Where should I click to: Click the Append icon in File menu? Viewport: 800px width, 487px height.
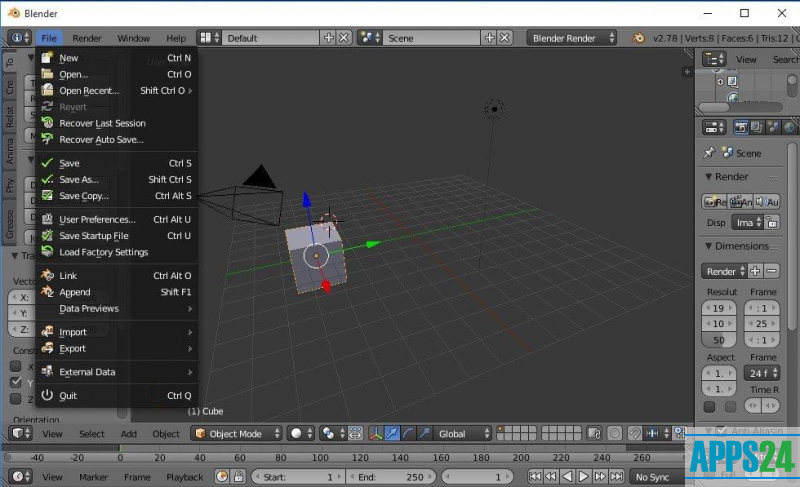point(47,292)
